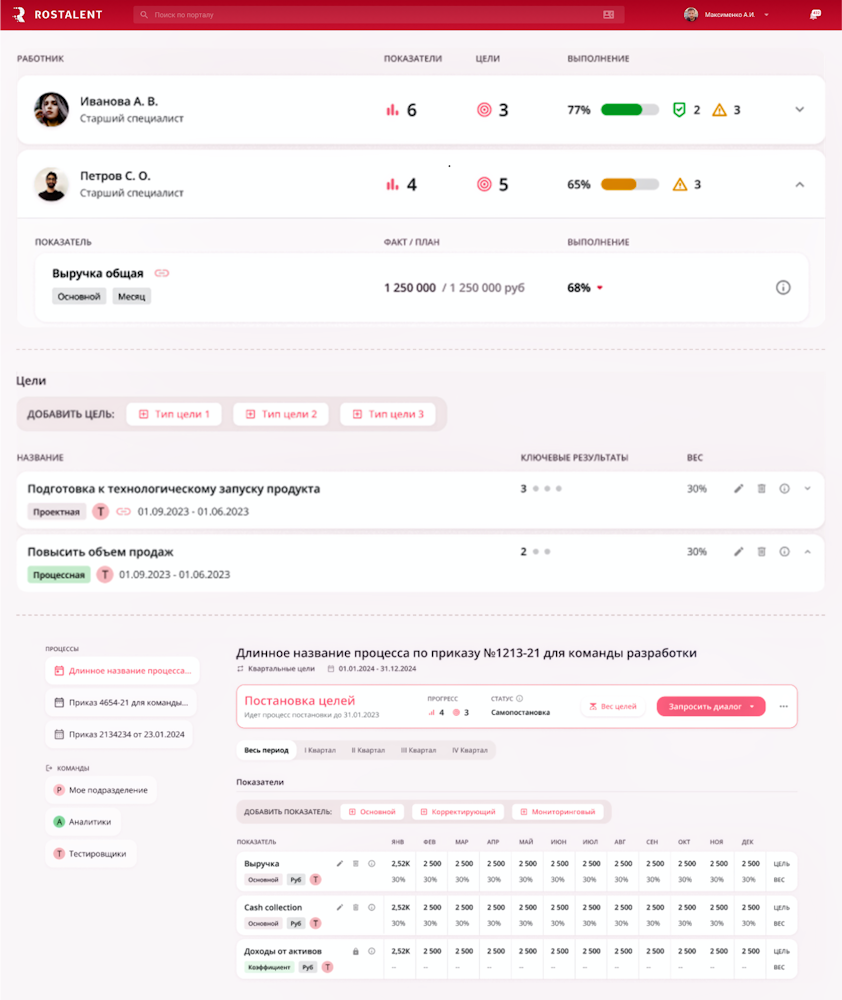Open info for Подготовка к технологическому запуску goal
842x1000 pixels.
coord(784,489)
